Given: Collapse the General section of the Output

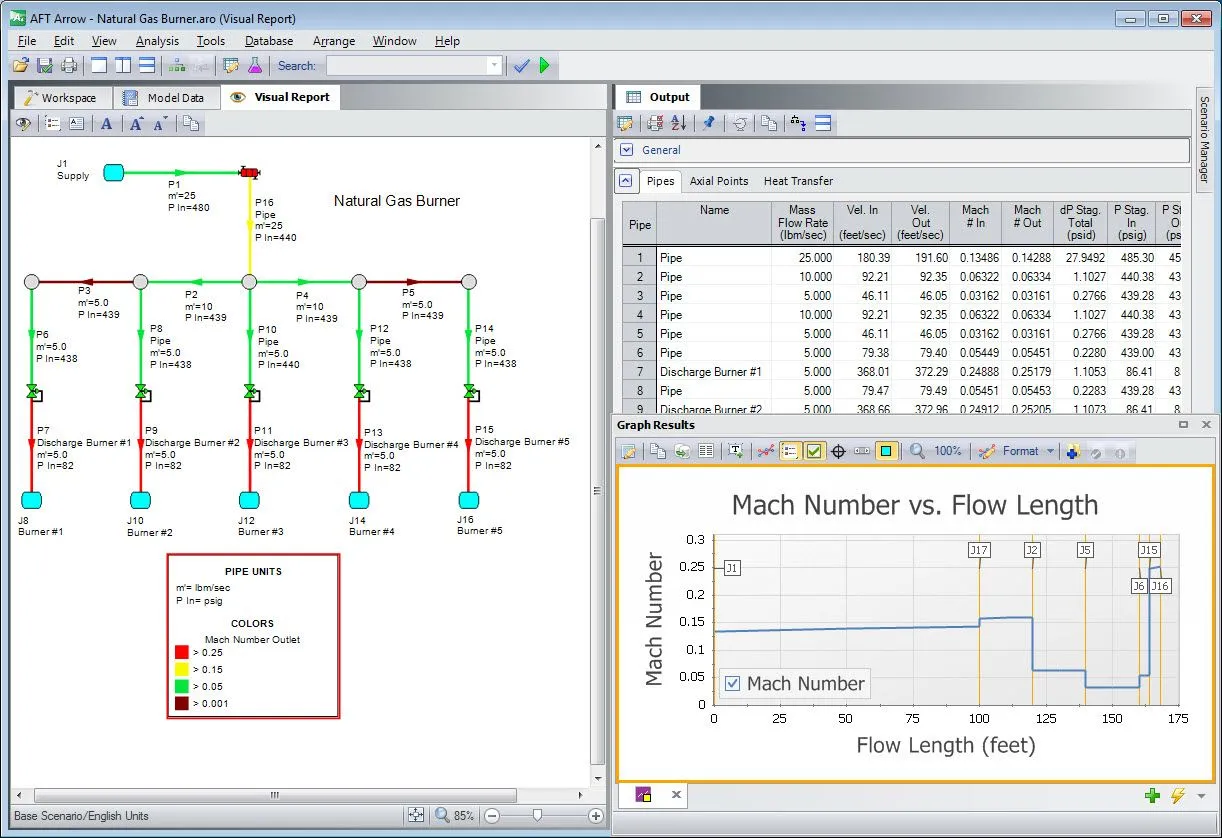Looking at the screenshot, I should (626, 150).
